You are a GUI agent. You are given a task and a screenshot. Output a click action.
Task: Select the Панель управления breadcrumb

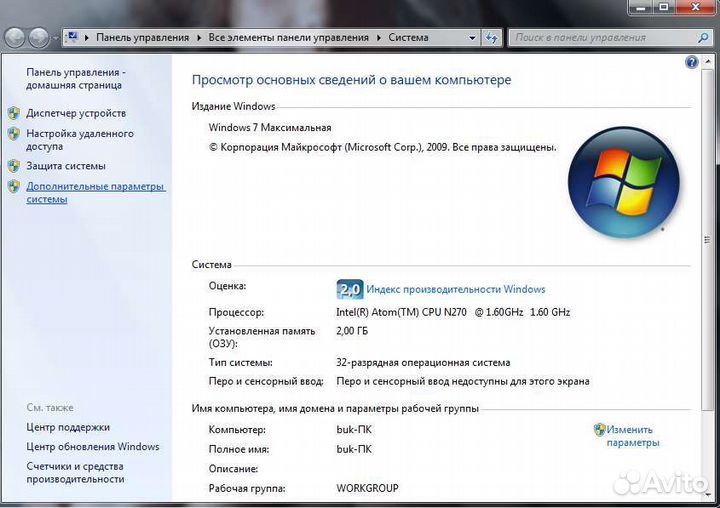click(x=142, y=38)
